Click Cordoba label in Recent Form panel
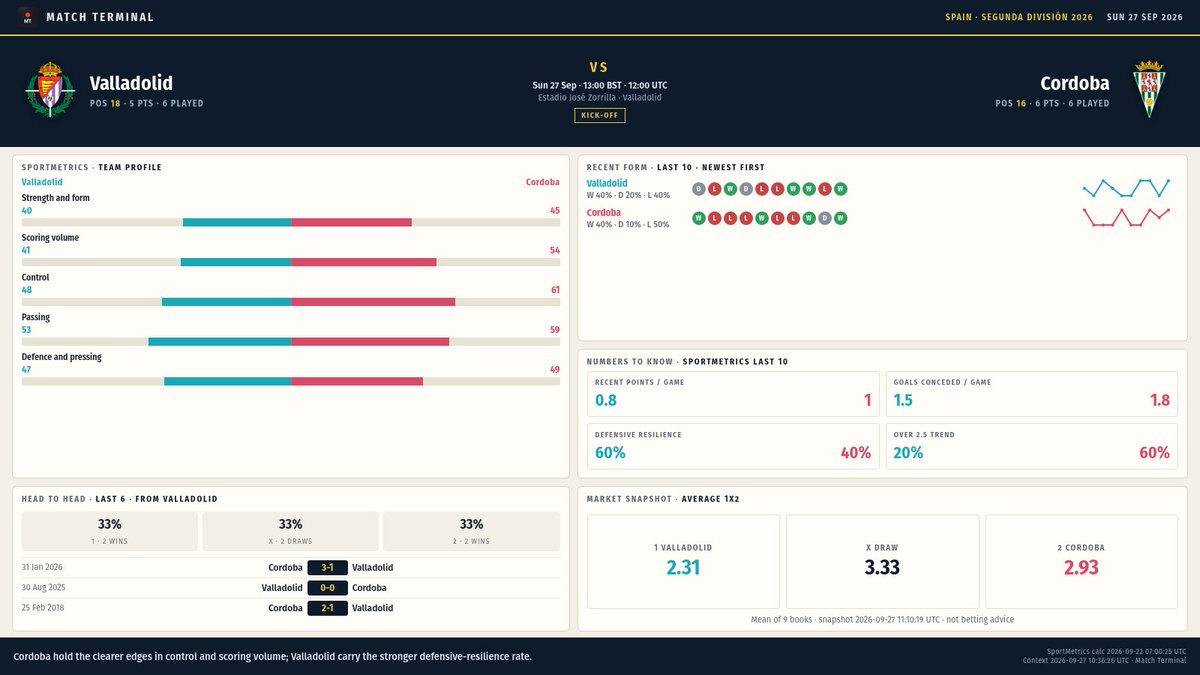This screenshot has width=1200, height=675. 604,212
